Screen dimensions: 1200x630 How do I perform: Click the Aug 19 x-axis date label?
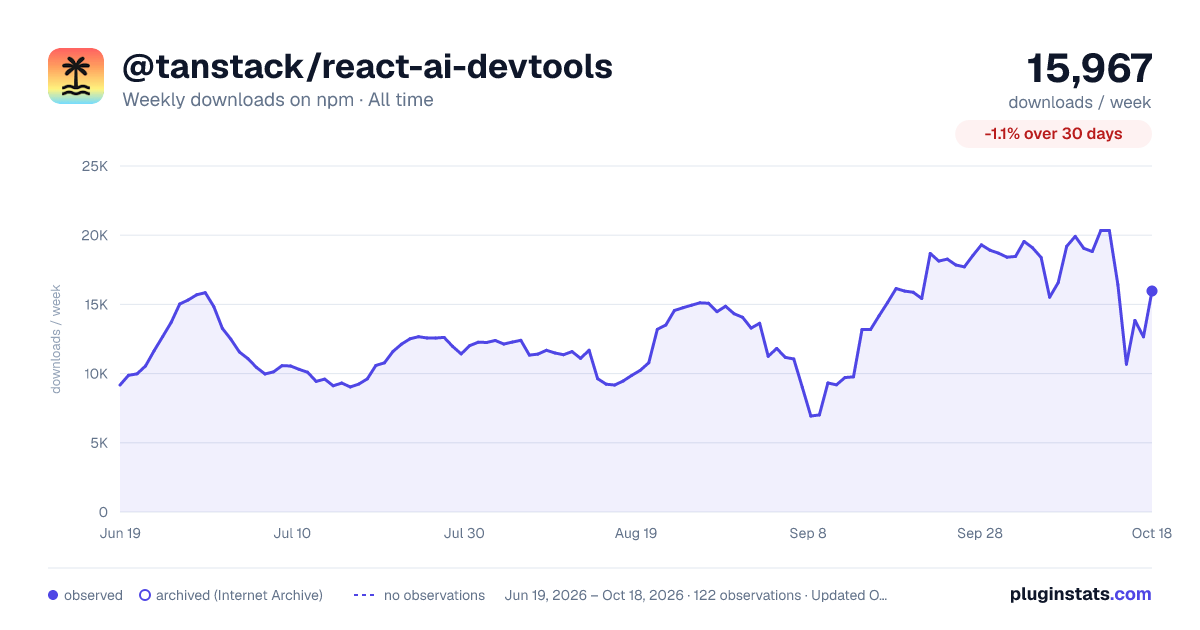tap(636, 533)
